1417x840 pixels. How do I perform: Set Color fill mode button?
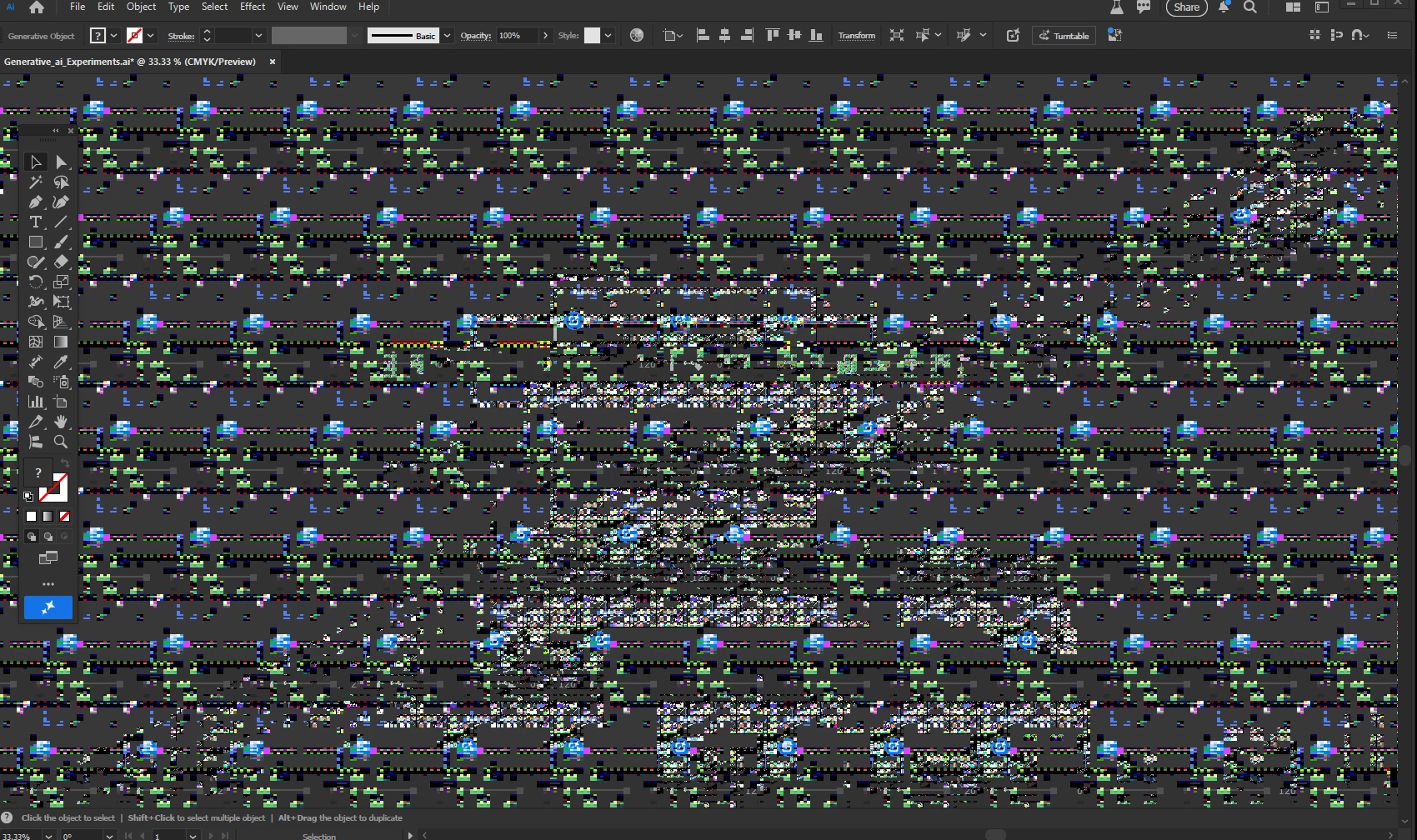coord(32,517)
